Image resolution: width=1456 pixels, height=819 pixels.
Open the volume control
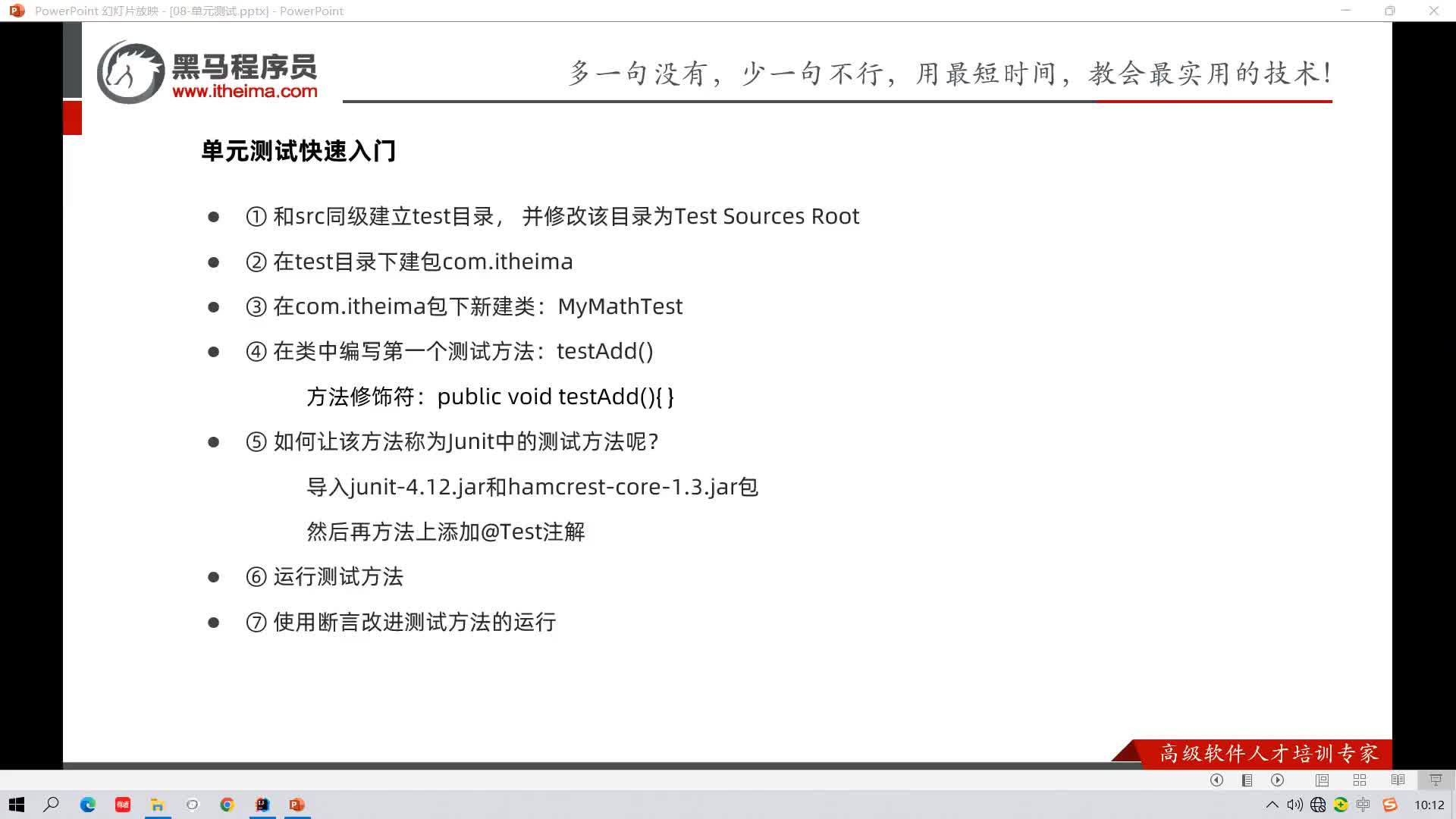click(1294, 805)
